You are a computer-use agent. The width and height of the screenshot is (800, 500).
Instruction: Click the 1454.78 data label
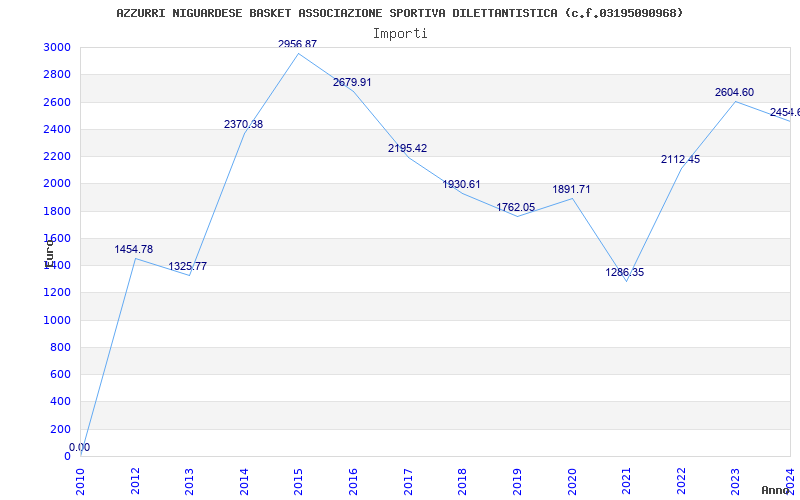(134, 249)
